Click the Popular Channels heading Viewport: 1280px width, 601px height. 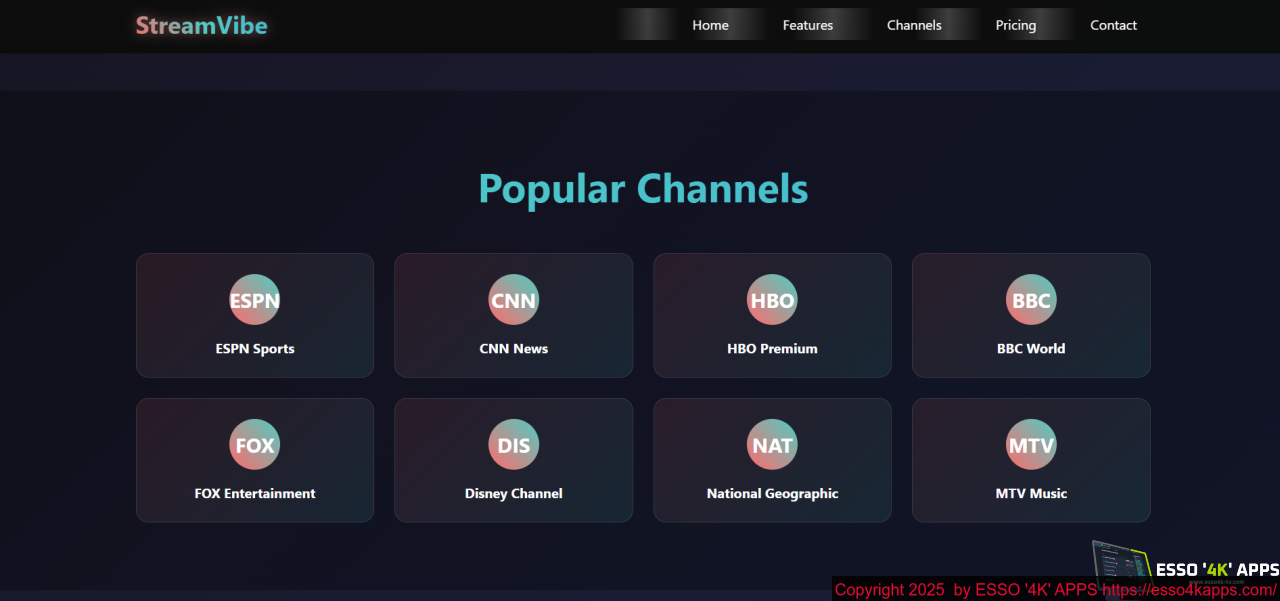point(643,189)
